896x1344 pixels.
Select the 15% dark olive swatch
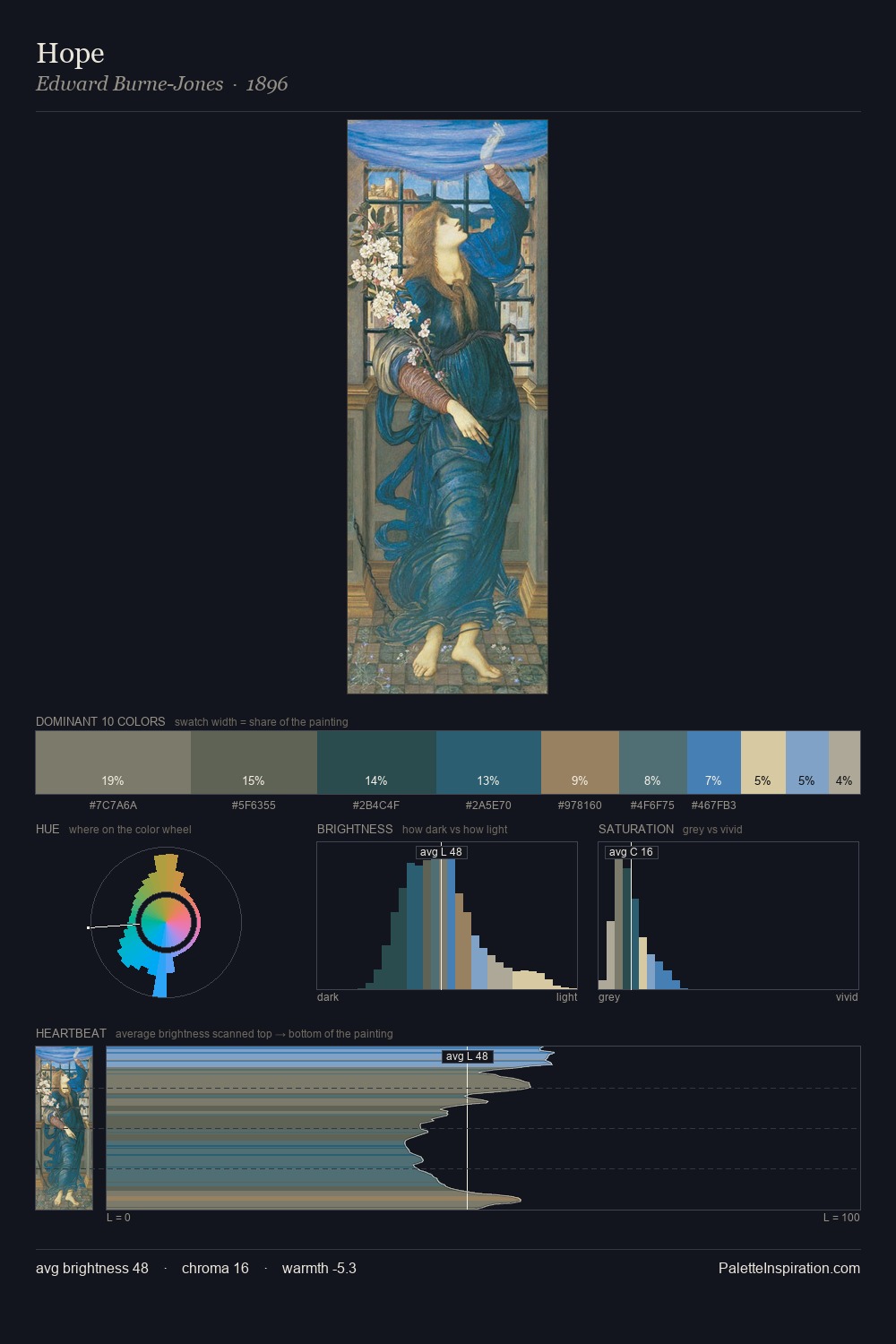click(254, 762)
